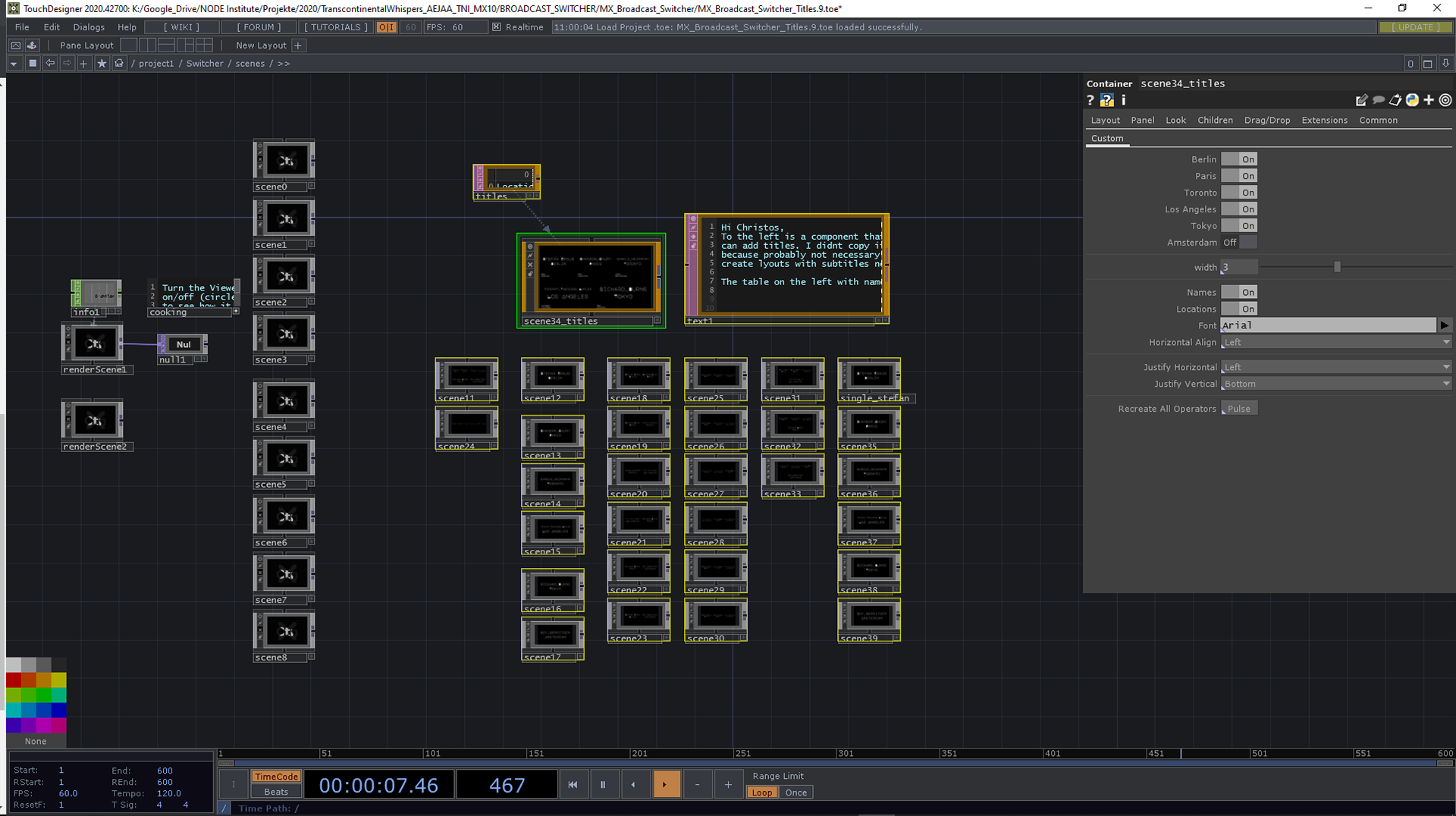Select Once range limit mode
The width and height of the screenshot is (1456, 816).
click(x=795, y=792)
